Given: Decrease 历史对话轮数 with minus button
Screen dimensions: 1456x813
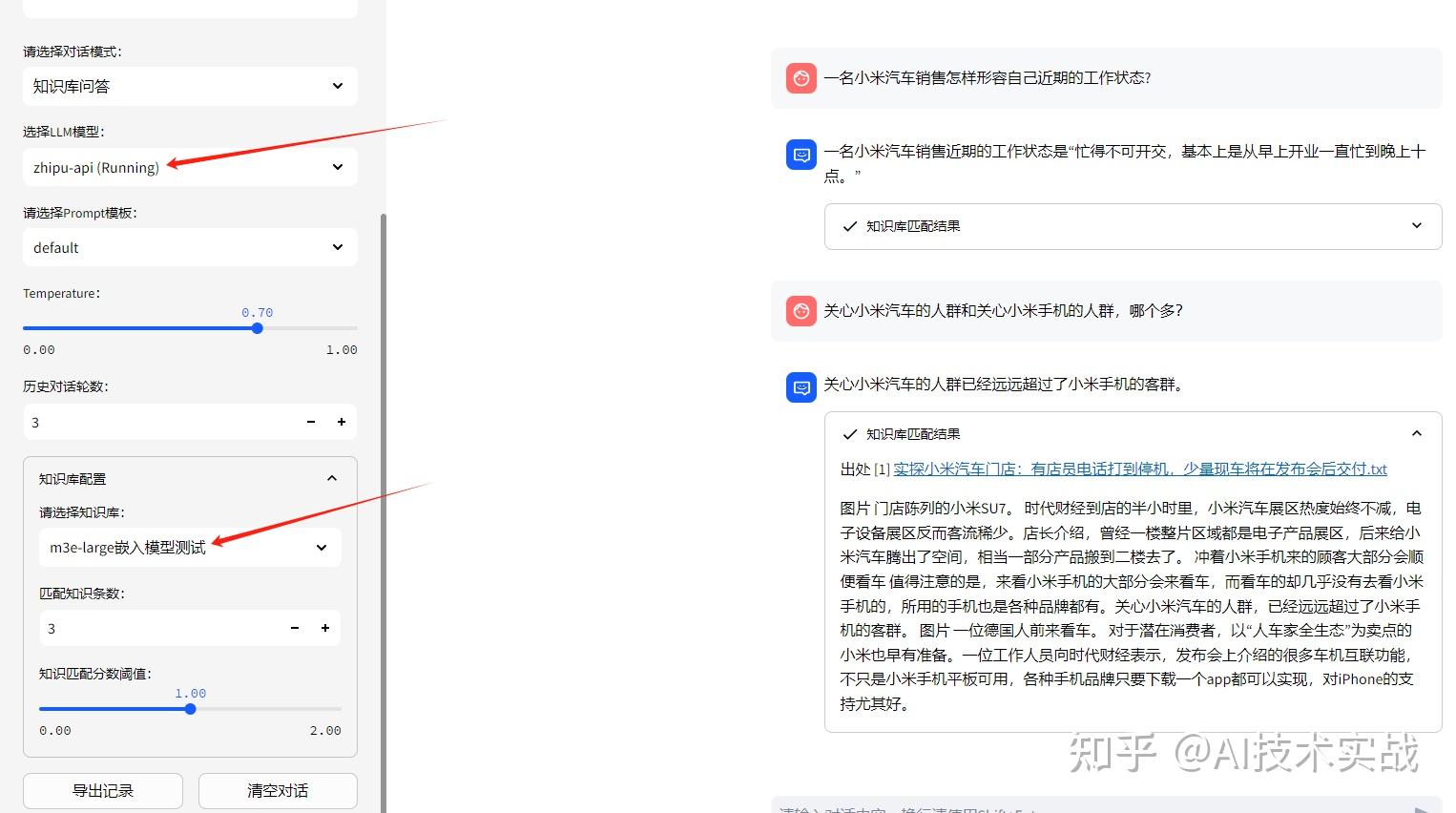Looking at the screenshot, I should click(x=311, y=422).
